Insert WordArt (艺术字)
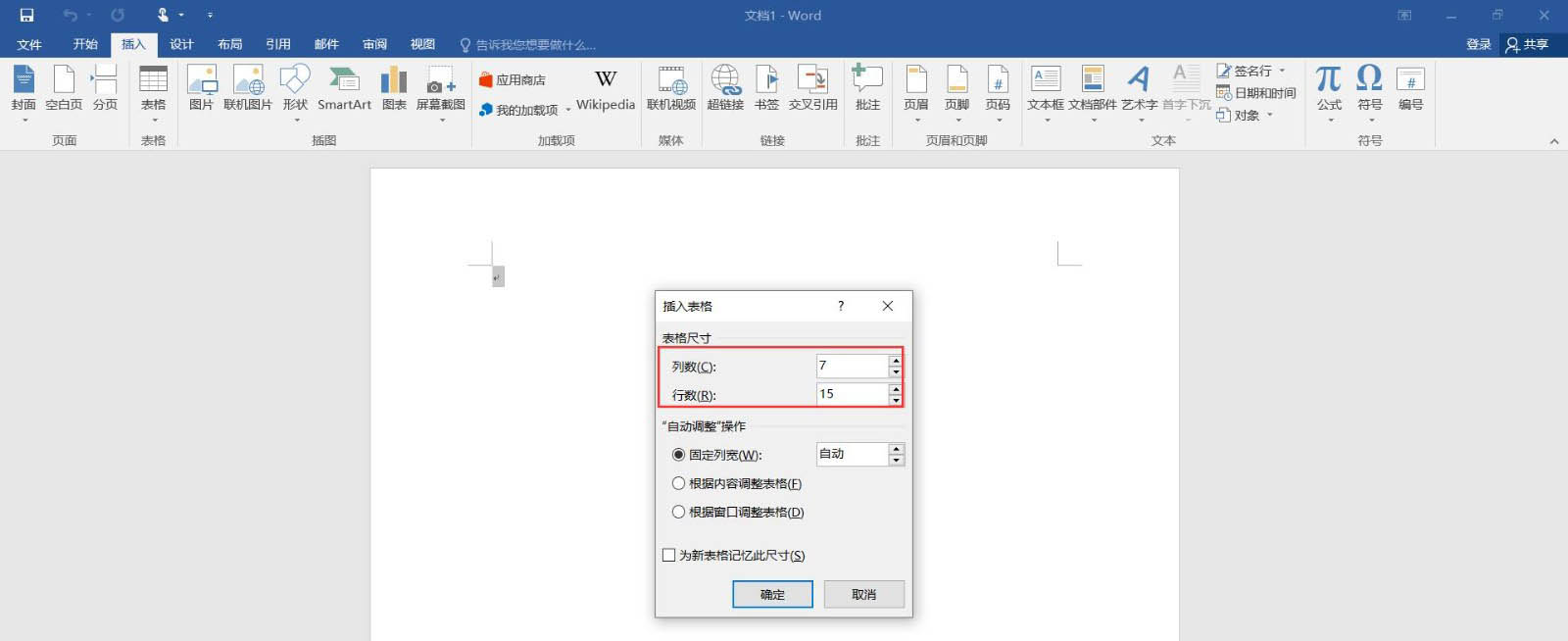 tap(1140, 93)
